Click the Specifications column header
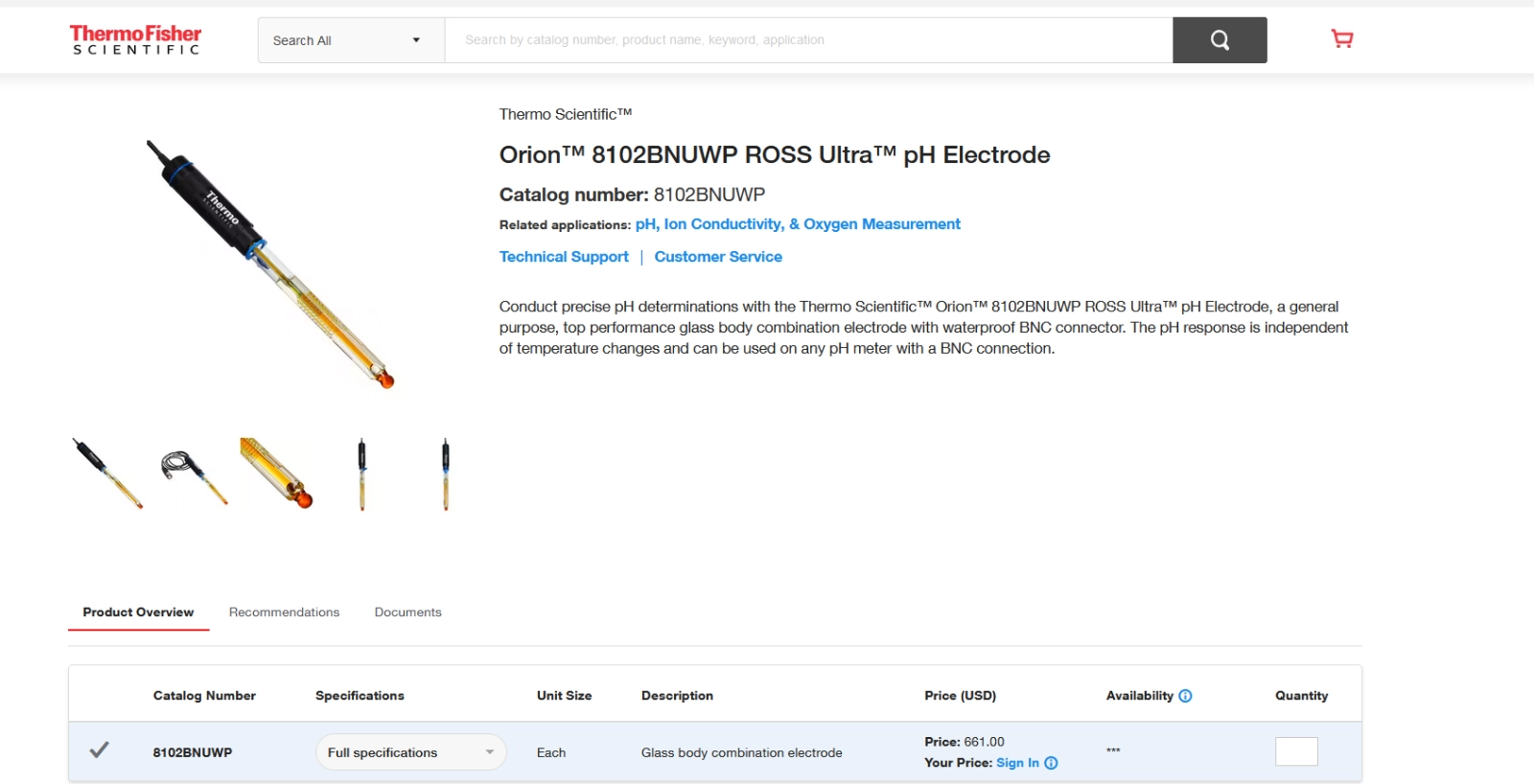This screenshot has height=784, width=1534. click(x=360, y=696)
